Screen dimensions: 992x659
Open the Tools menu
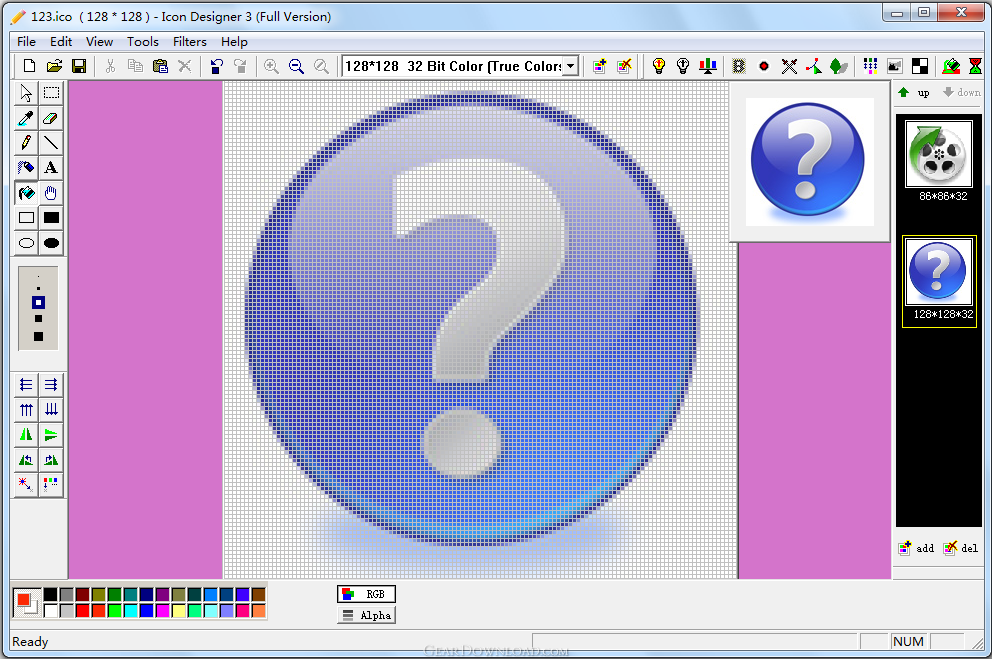143,42
